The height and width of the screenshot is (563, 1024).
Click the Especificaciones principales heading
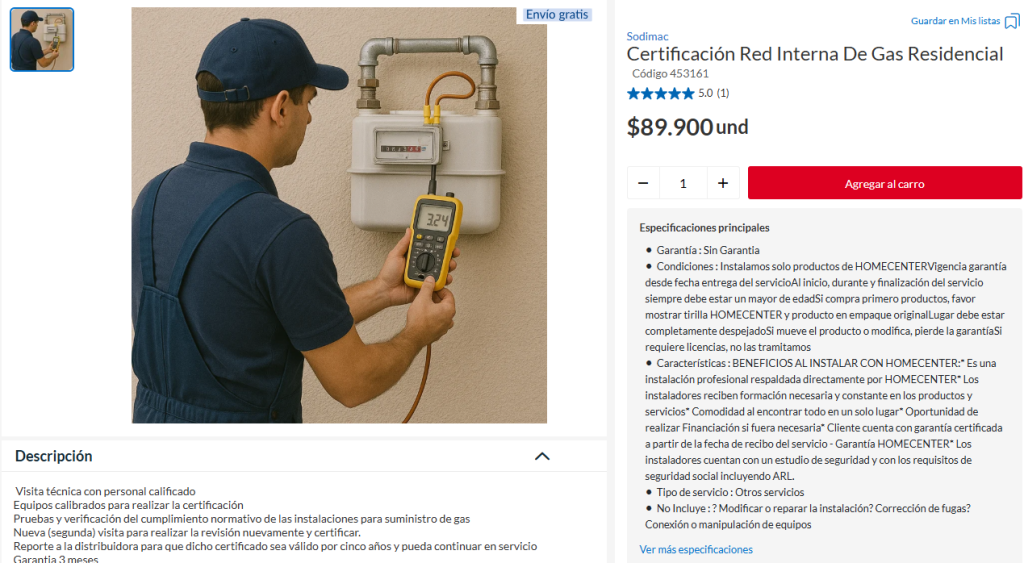704,228
